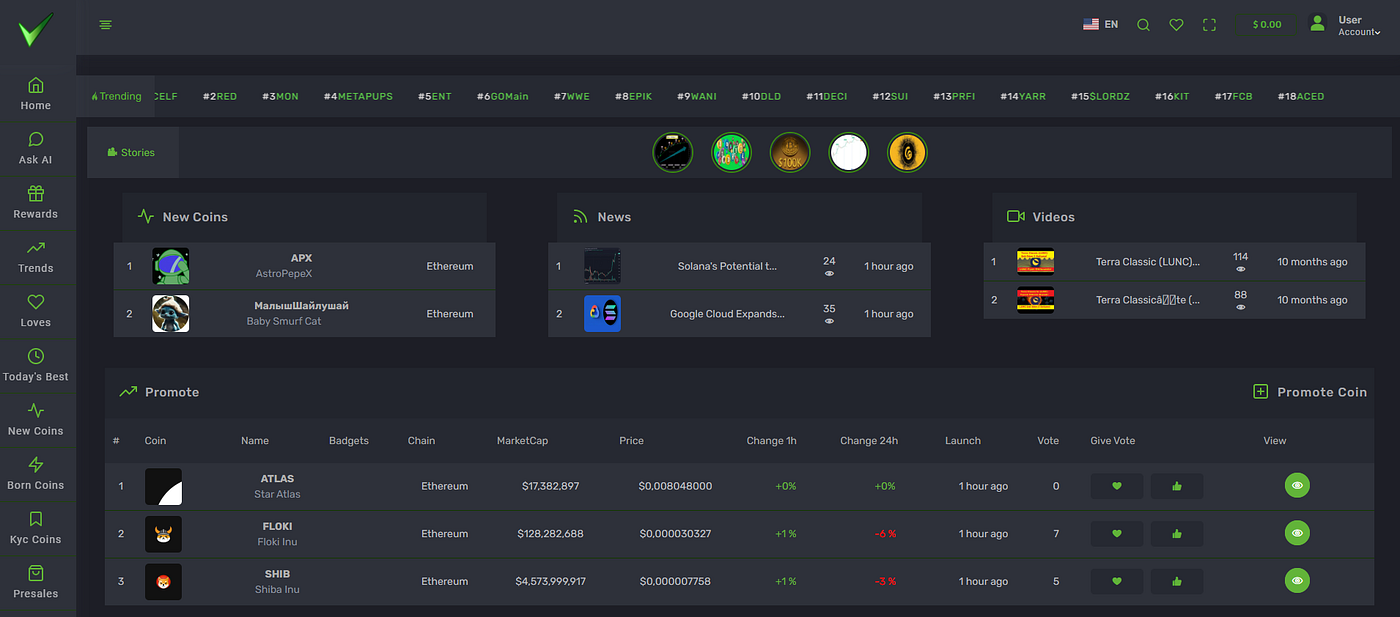This screenshot has width=1400, height=617.
Task: Love the FLOKI coin with heart button
Action: point(1116,534)
